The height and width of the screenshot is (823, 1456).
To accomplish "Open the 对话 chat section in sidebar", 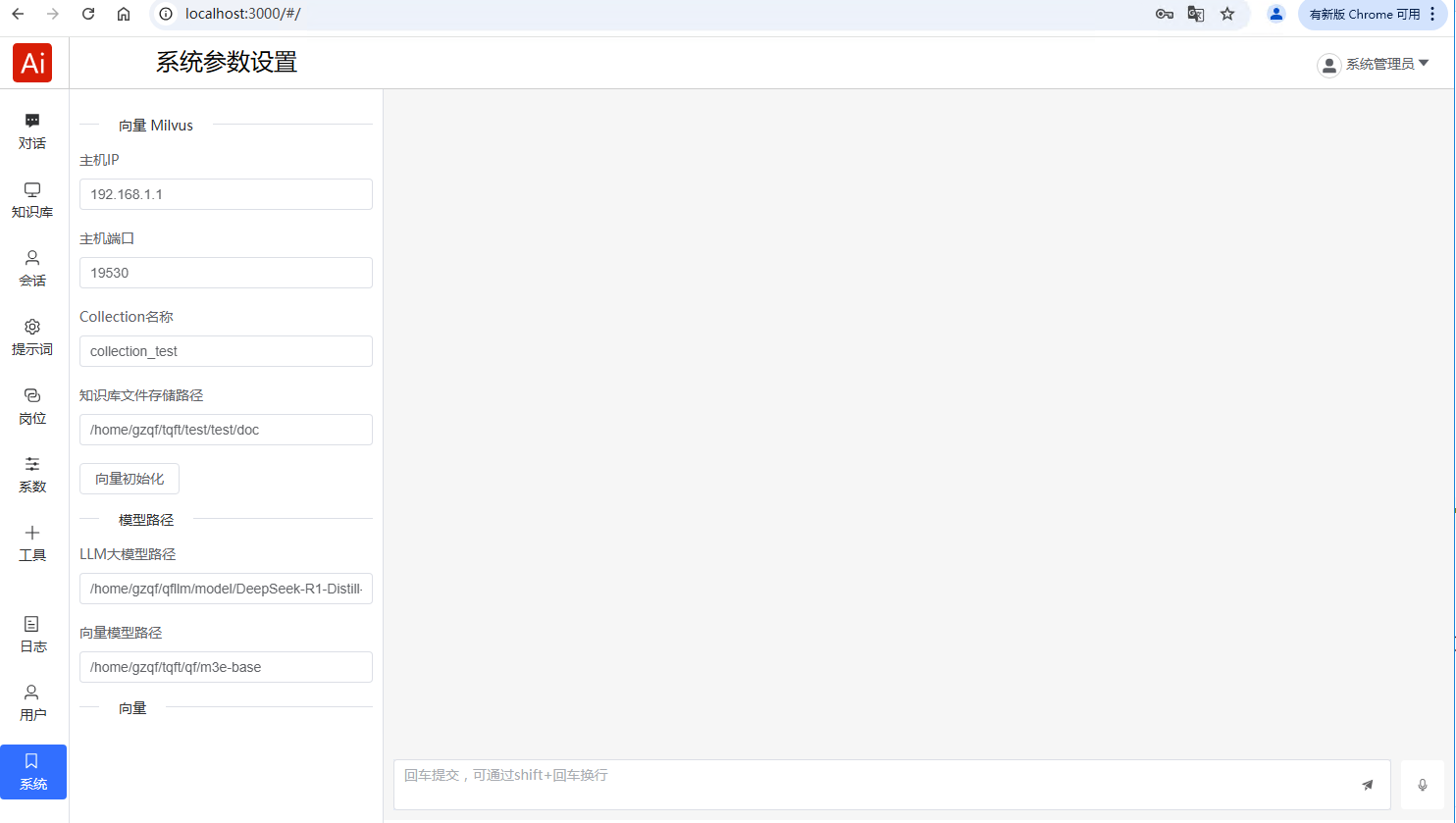I will point(32,130).
